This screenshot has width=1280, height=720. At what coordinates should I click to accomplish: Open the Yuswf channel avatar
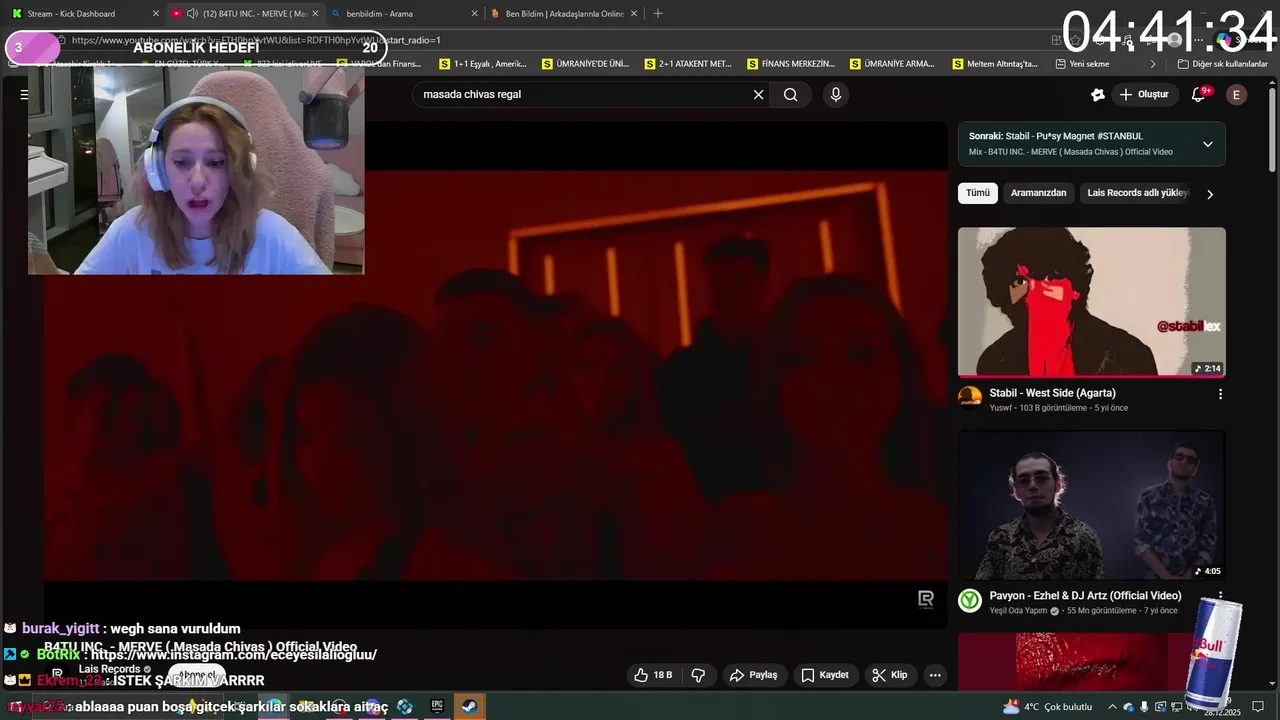tap(970, 397)
